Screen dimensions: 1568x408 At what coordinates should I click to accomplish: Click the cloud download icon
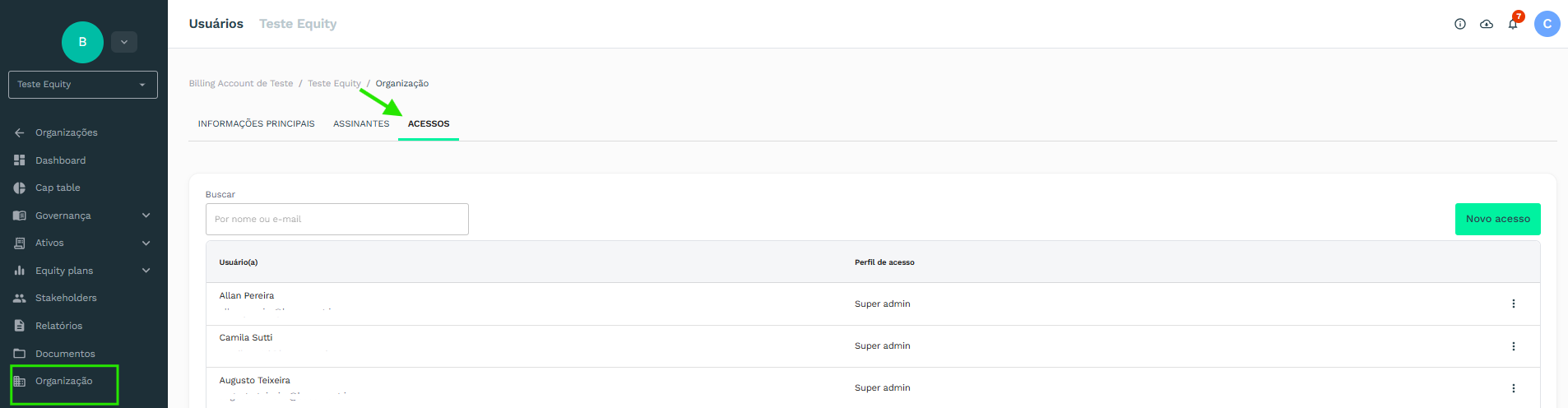coord(1487,25)
